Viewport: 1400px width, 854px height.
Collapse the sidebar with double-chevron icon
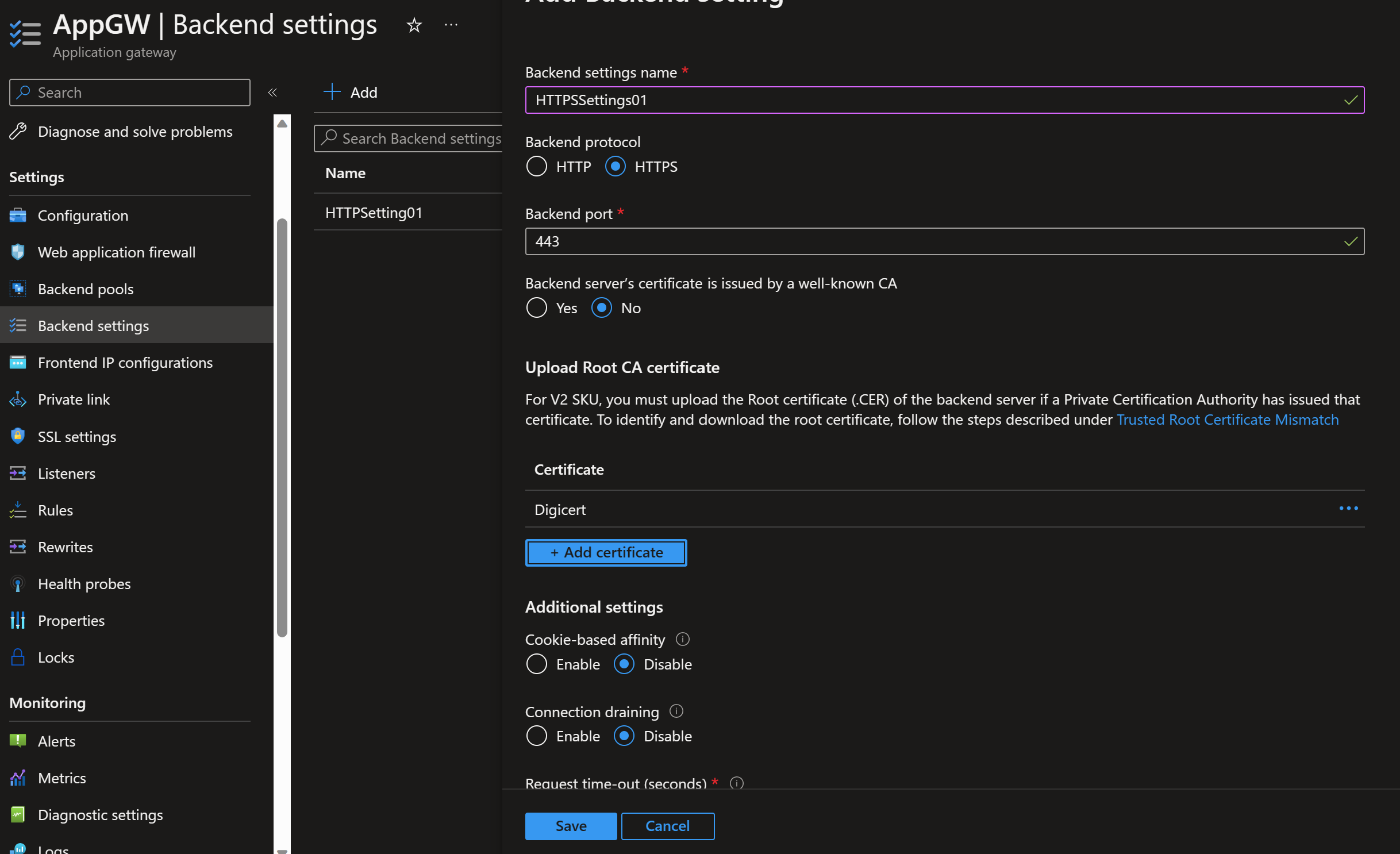272,93
